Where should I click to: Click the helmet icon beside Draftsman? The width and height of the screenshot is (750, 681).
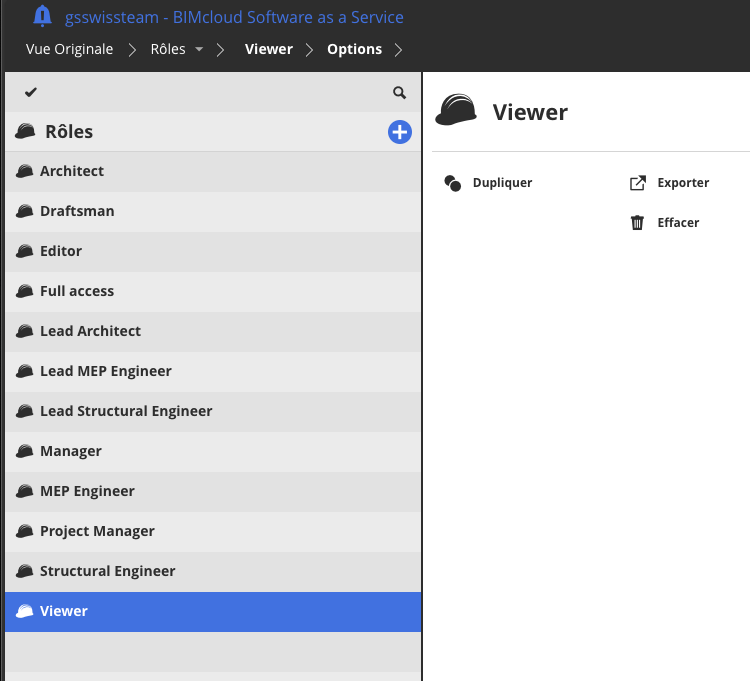24,211
